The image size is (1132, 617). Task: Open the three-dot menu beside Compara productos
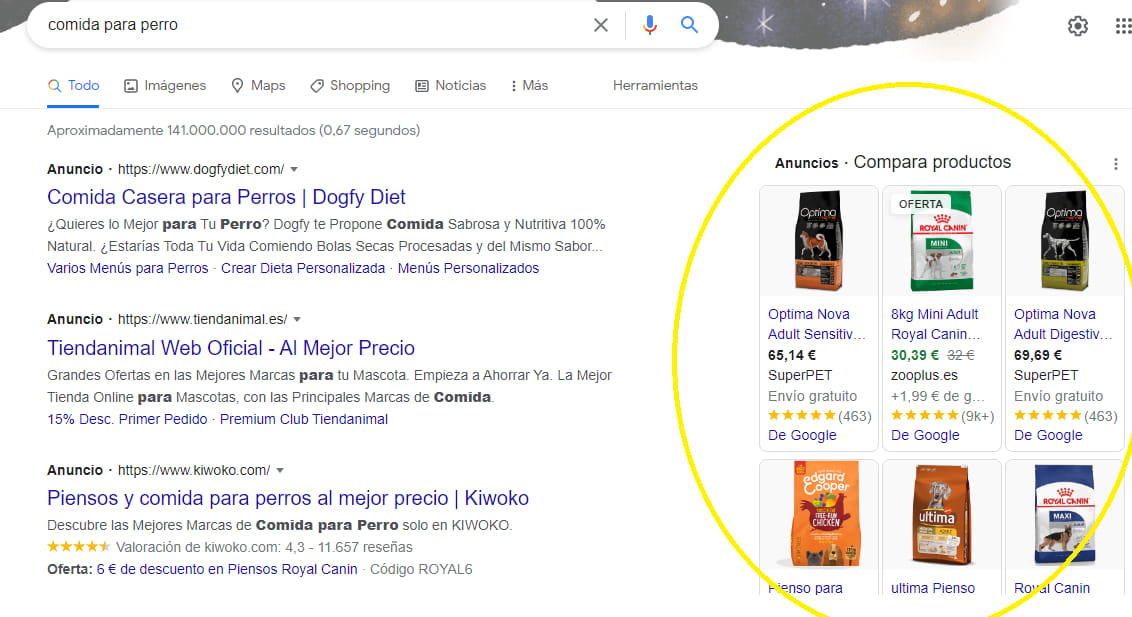tap(1115, 164)
